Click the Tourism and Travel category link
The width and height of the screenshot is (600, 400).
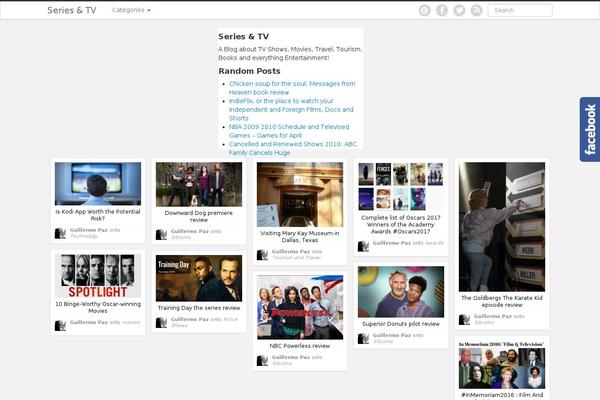click(x=297, y=258)
